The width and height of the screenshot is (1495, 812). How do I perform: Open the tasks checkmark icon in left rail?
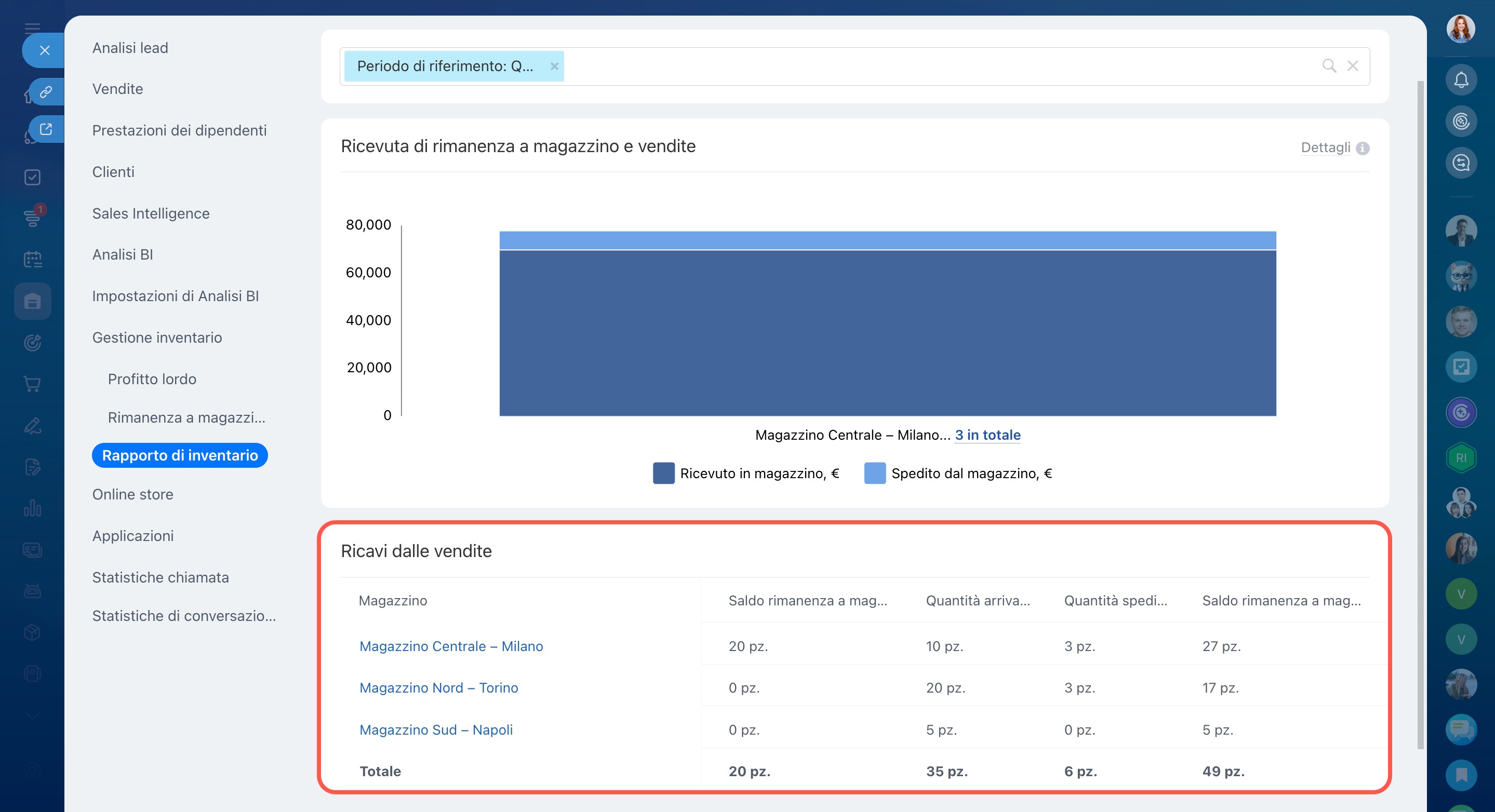coord(33,177)
